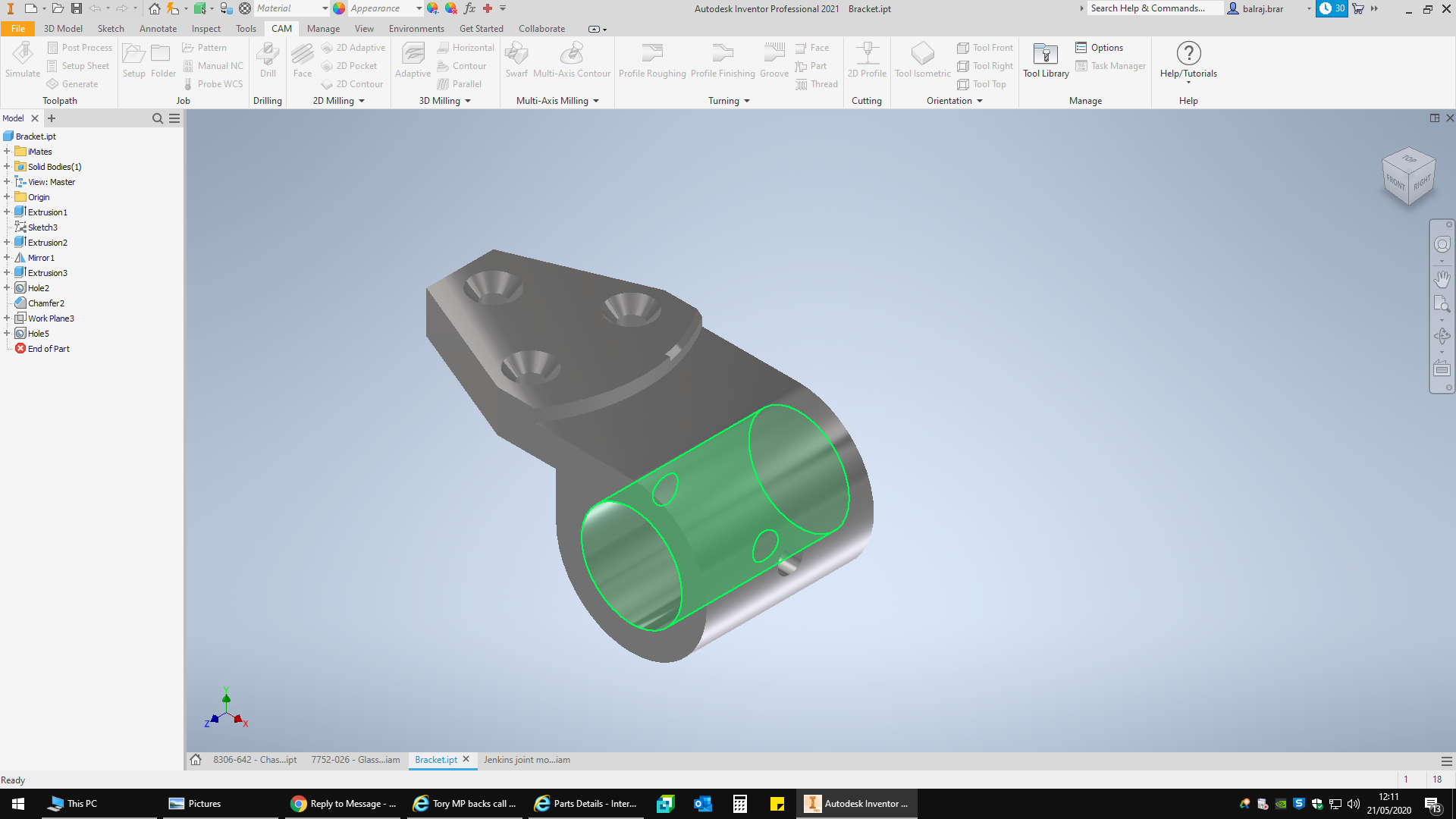Open the Reply to Message Chrome taskbar item
Image resolution: width=1456 pixels, height=819 pixels.
click(345, 804)
